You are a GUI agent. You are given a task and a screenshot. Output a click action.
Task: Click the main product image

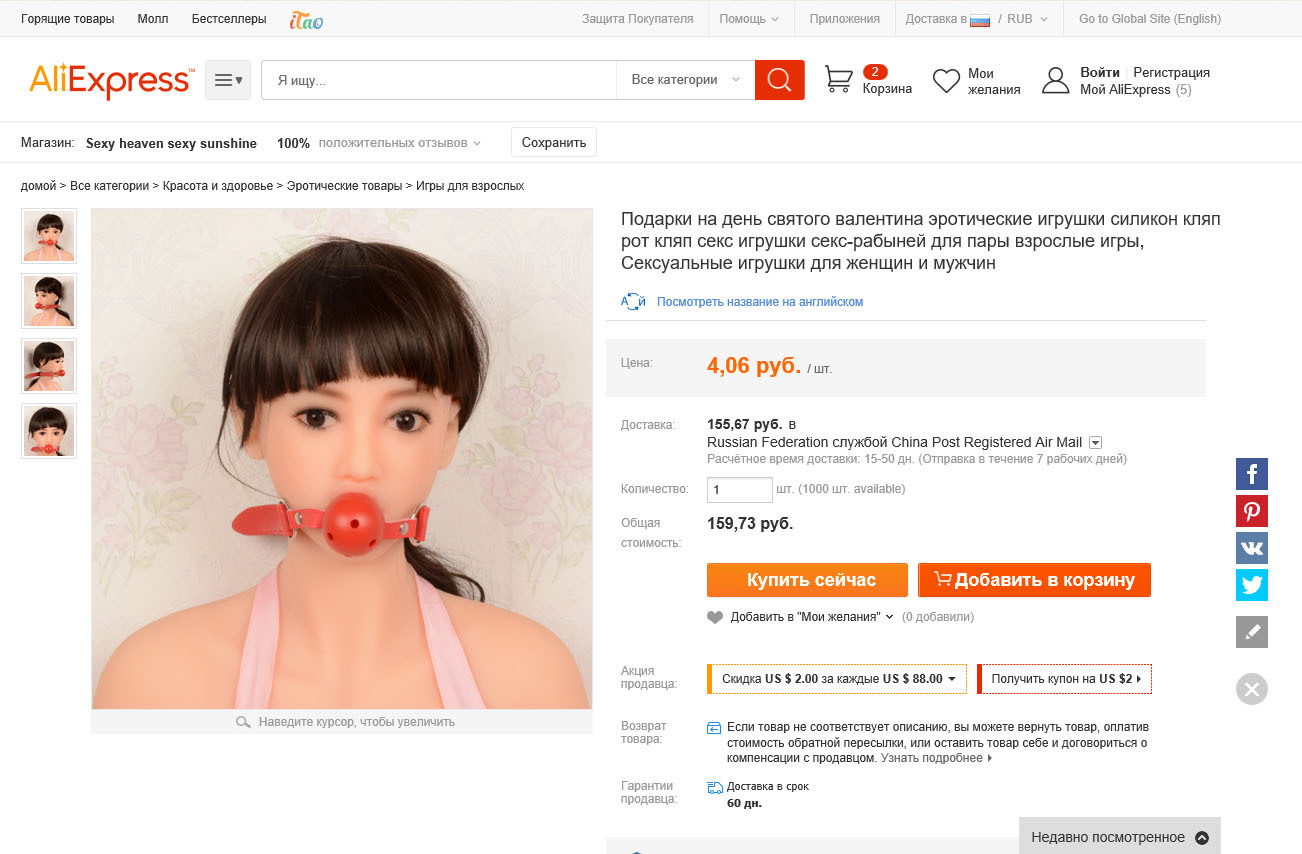pyautogui.click(x=342, y=459)
